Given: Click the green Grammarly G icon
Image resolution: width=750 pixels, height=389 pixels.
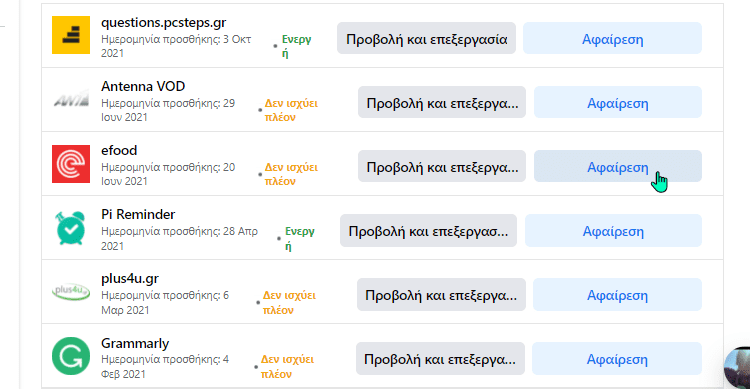Looking at the screenshot, I should click(71, 356).
